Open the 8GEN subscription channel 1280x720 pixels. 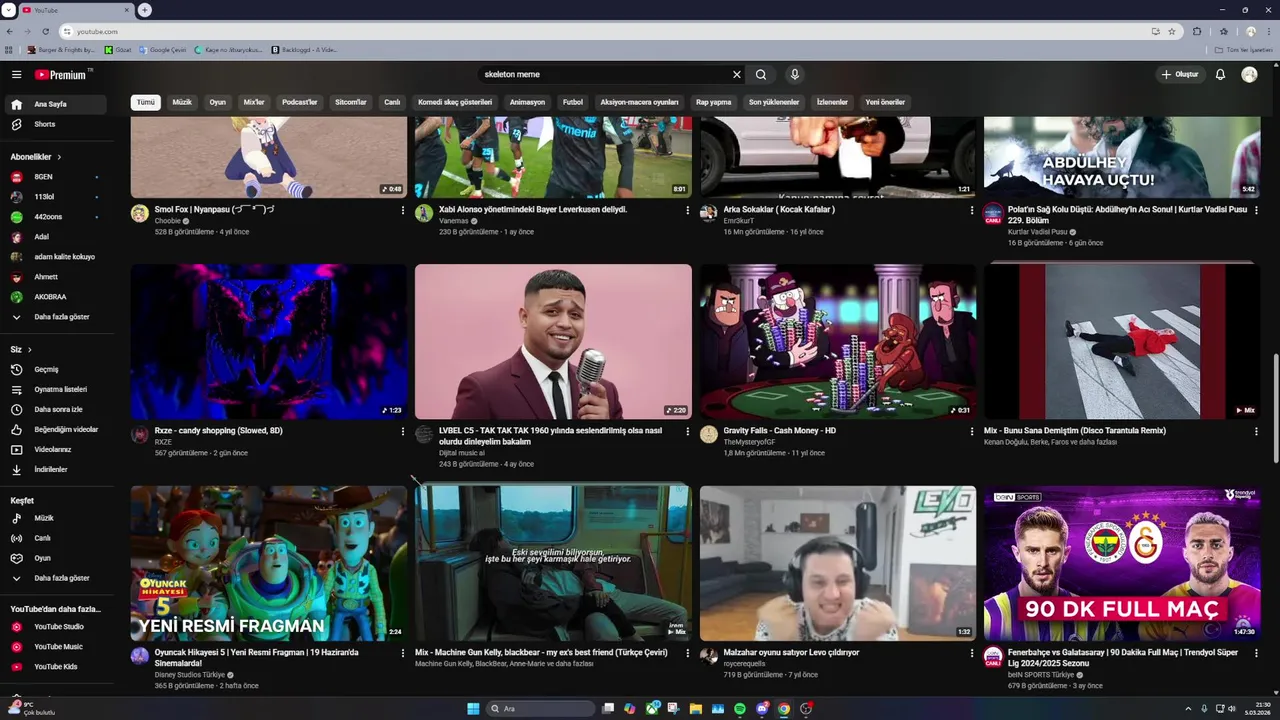point(57,177)
